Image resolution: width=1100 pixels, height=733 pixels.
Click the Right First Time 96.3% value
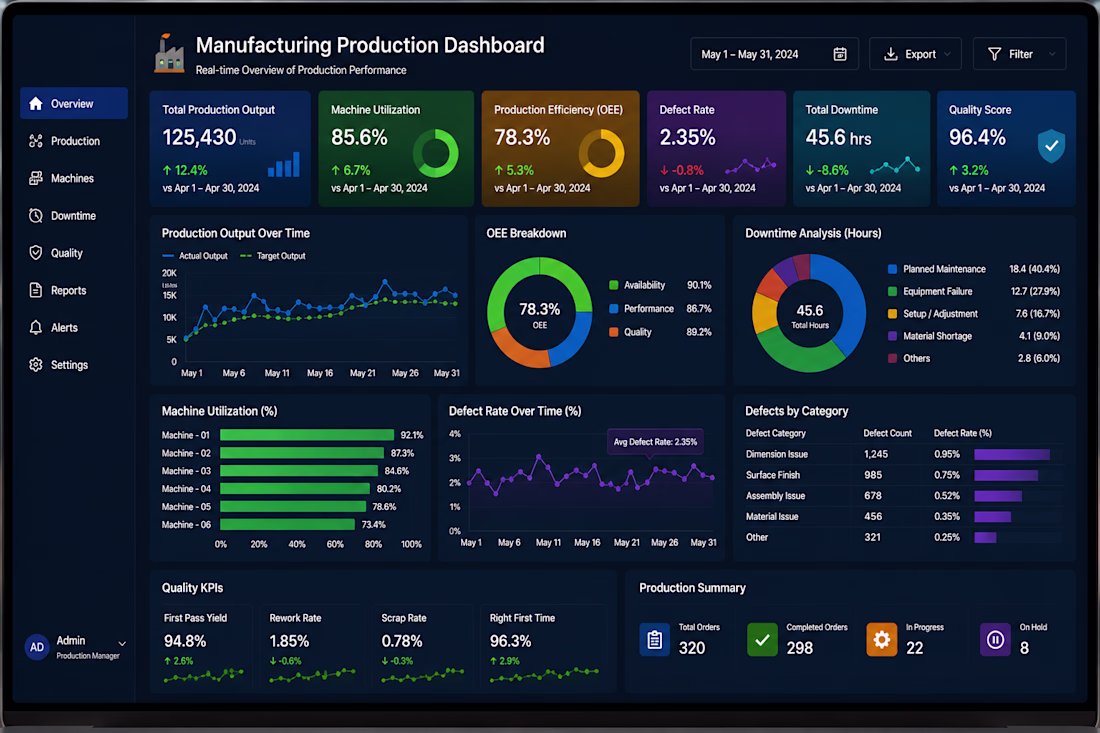pos(511,641)
